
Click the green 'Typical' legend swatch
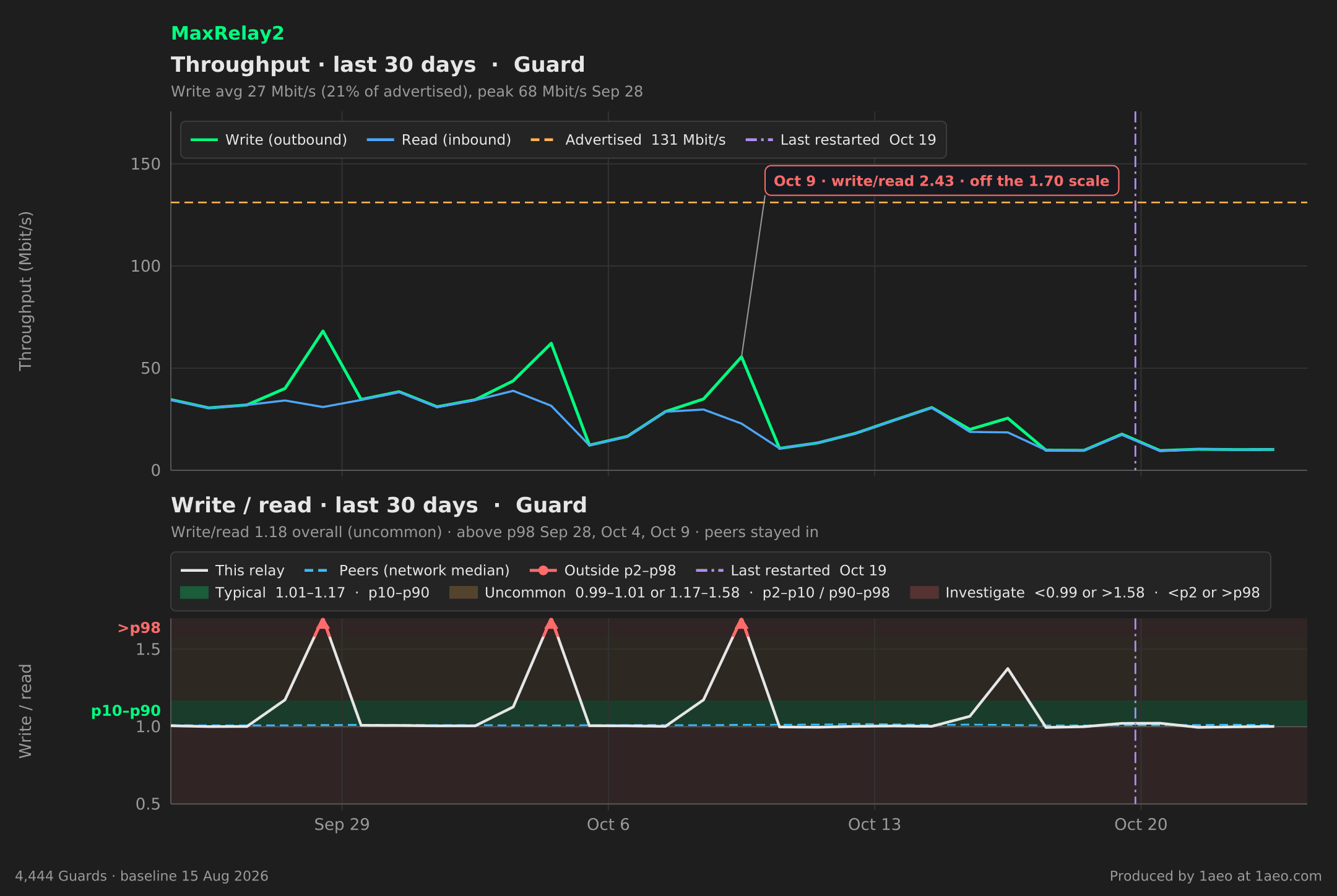tap(194, 593)
